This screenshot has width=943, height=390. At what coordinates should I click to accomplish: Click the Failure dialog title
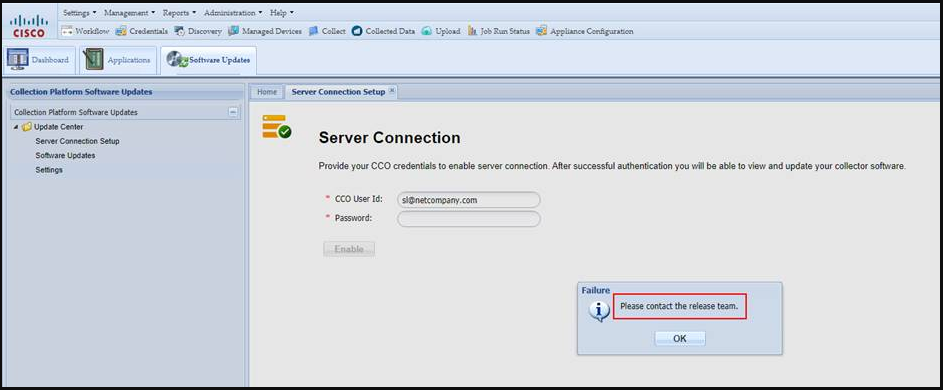pyautogui.click(x=595, y=291)
